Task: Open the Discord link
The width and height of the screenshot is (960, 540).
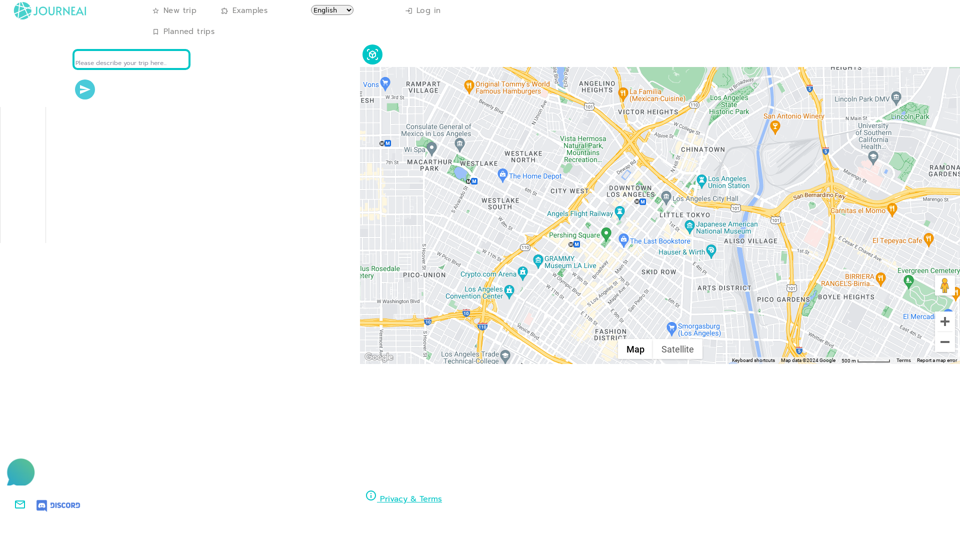Action: (x=58, y=505)
